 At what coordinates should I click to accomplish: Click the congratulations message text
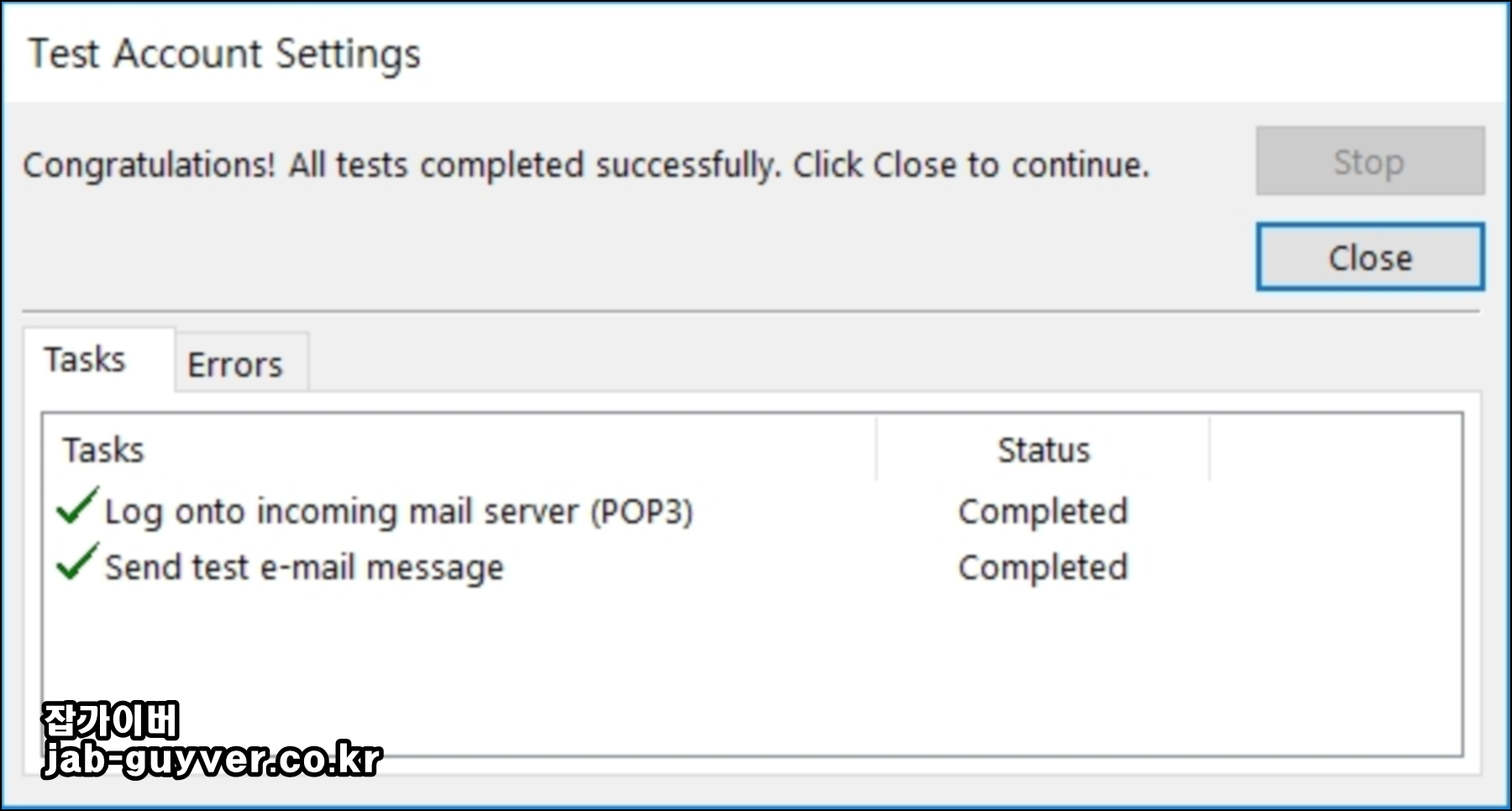pos(588,165)
